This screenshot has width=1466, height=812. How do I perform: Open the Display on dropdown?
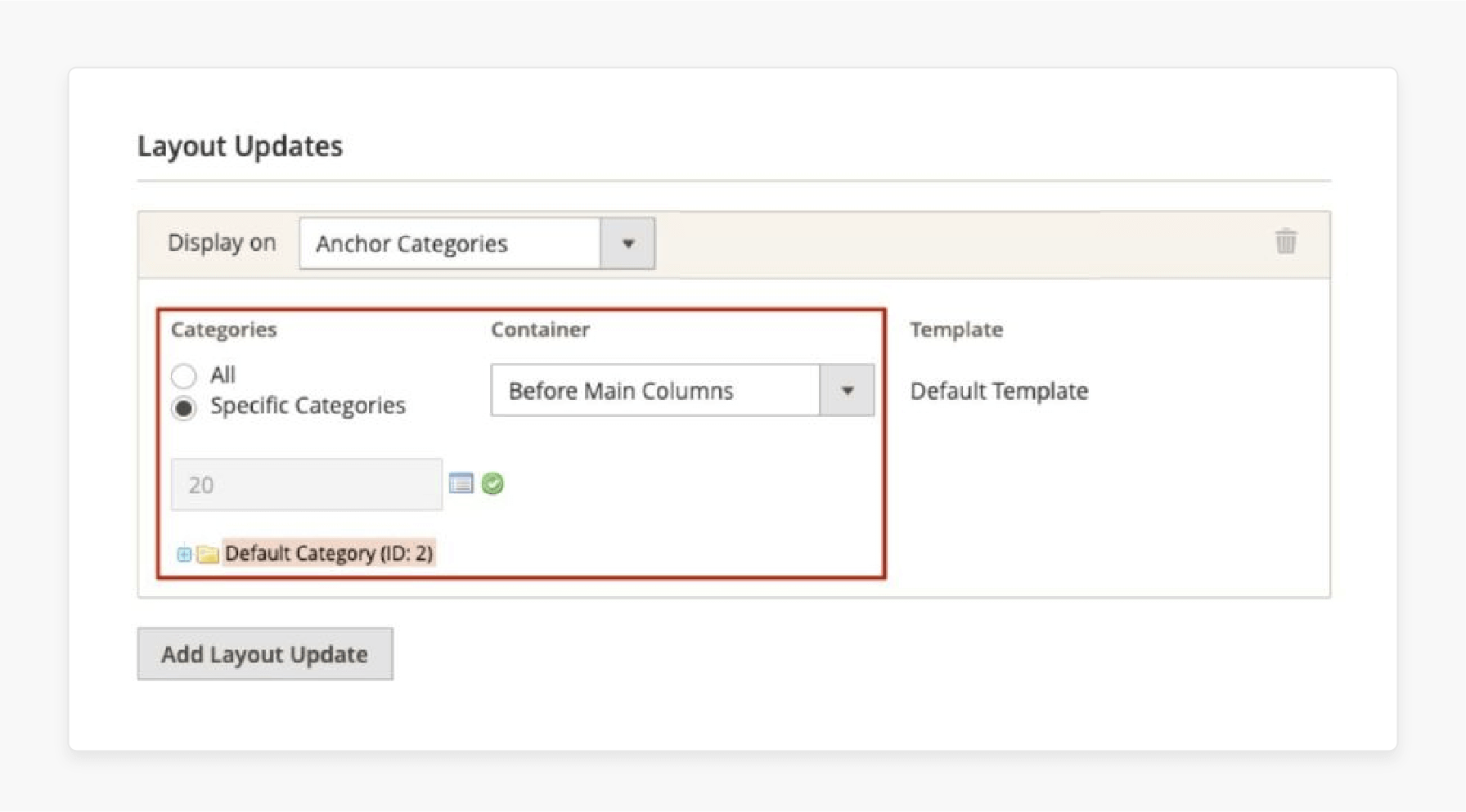coord(477,243)
